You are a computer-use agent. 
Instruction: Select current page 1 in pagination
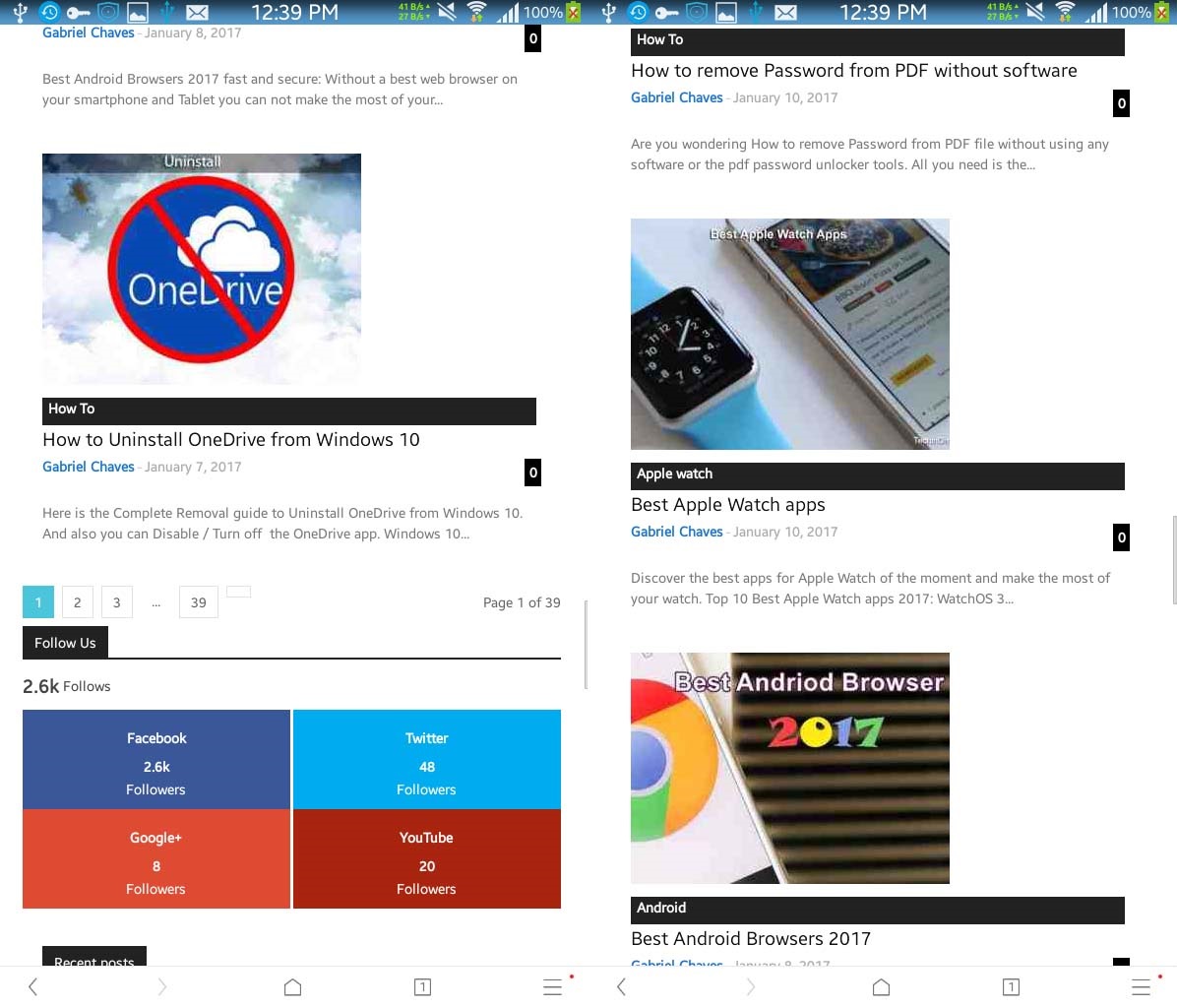click(38, 602)
